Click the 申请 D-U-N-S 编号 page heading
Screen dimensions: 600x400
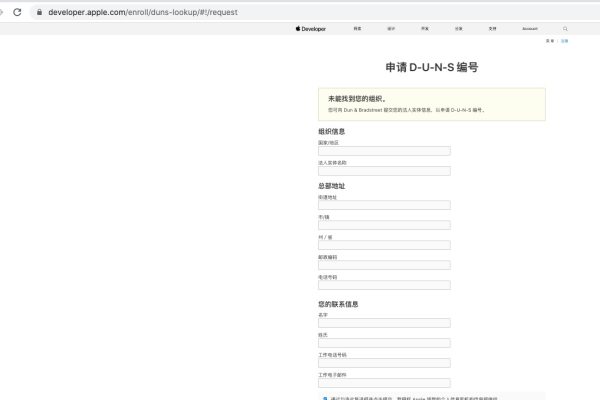[432, 67]
